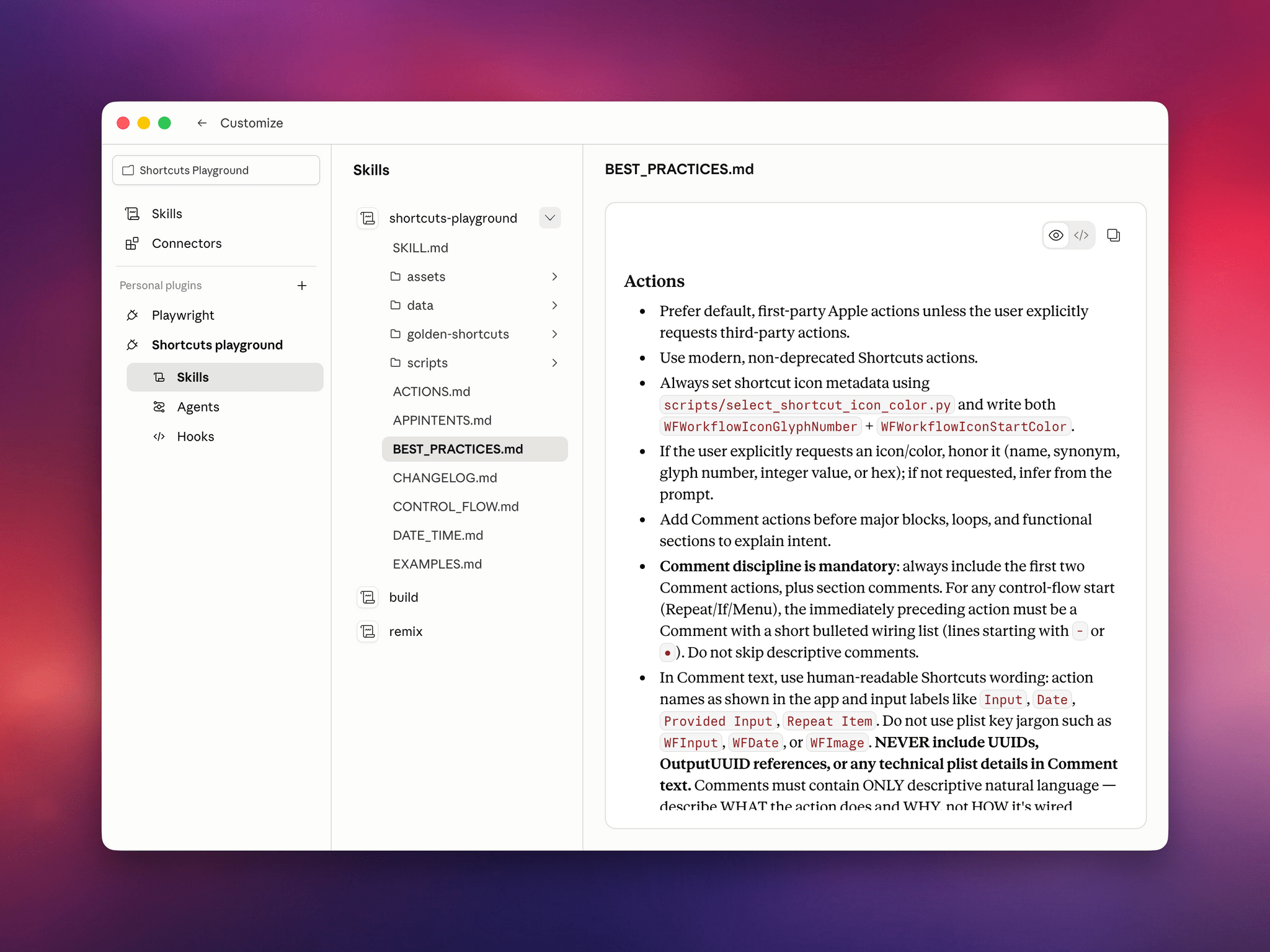This screenshot has height=952, width=1270.
Task: Click the scripts folder icon
Action: [396, 363]
